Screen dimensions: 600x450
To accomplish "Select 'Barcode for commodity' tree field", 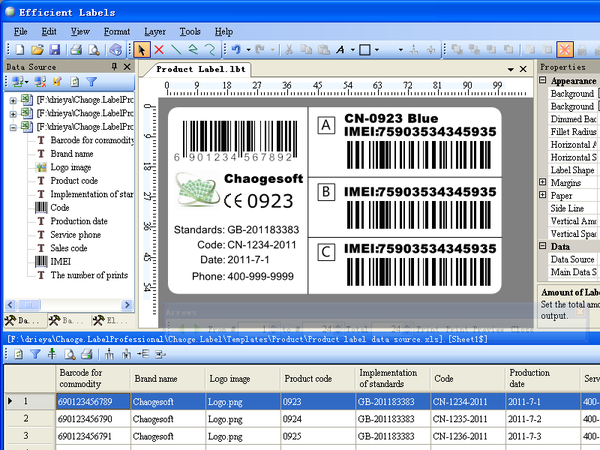I will (93, 140).
